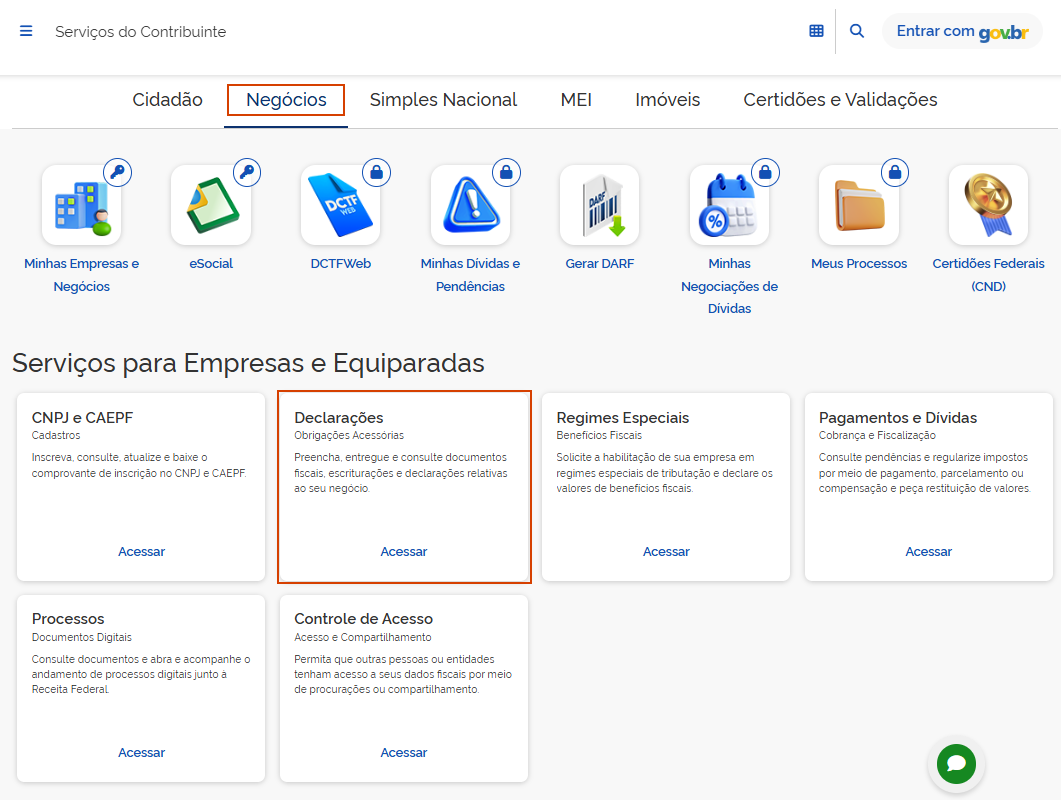Open Minhas Empresas e Negócios icon
This screenshot has width=1061, height=800.
(81, 206)
